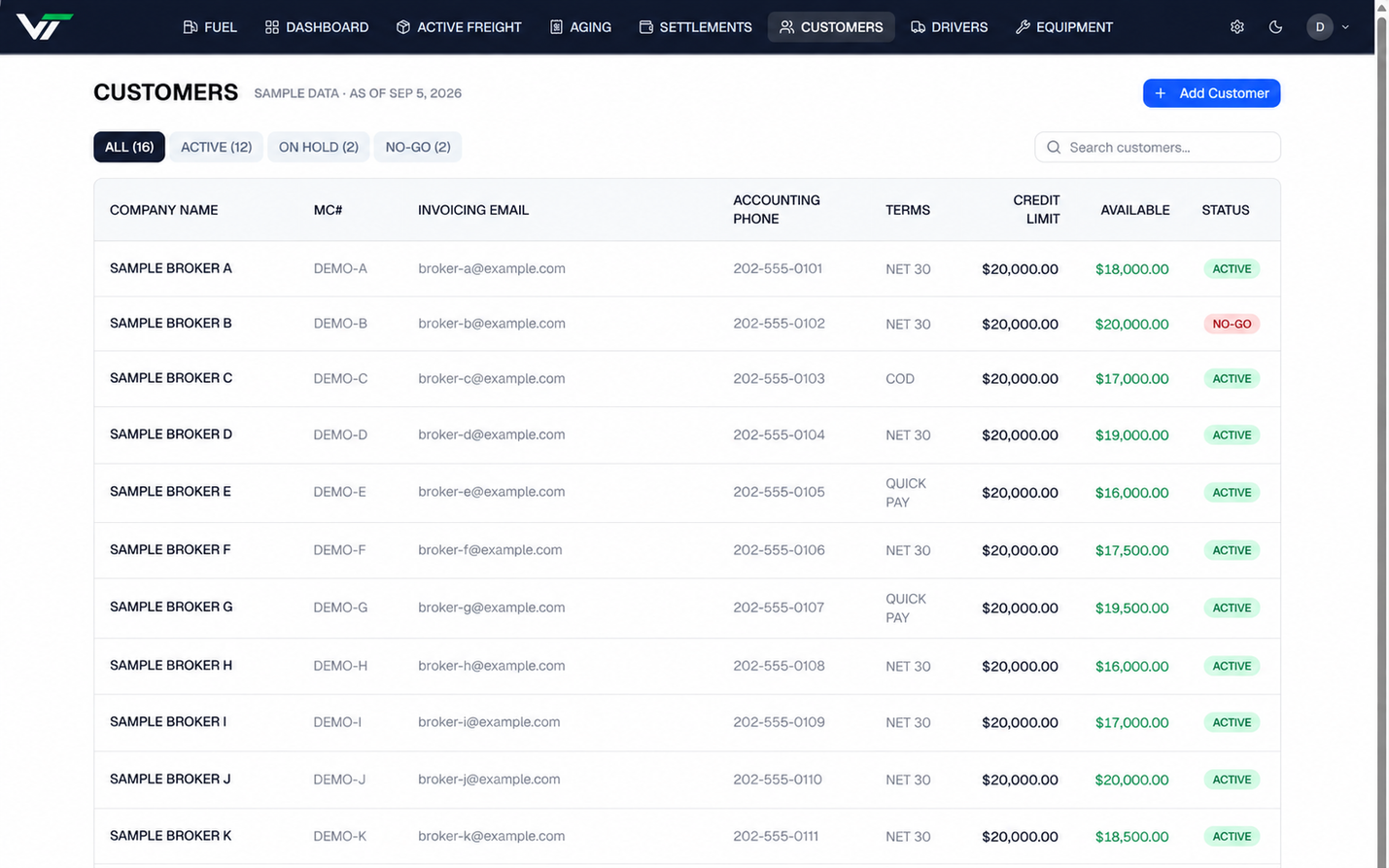Open the user avatar D menu
Image resolution: width=1389 pixels, height=868 pixels.
pyautogui.click(x=1319, y=27)
